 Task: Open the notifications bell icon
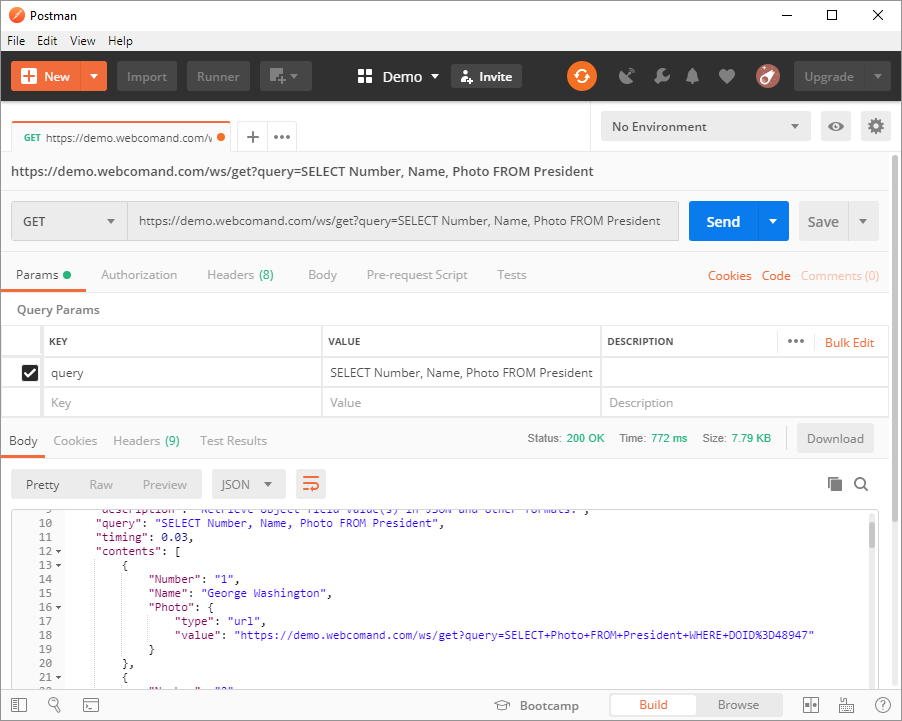tap(692, 77)
